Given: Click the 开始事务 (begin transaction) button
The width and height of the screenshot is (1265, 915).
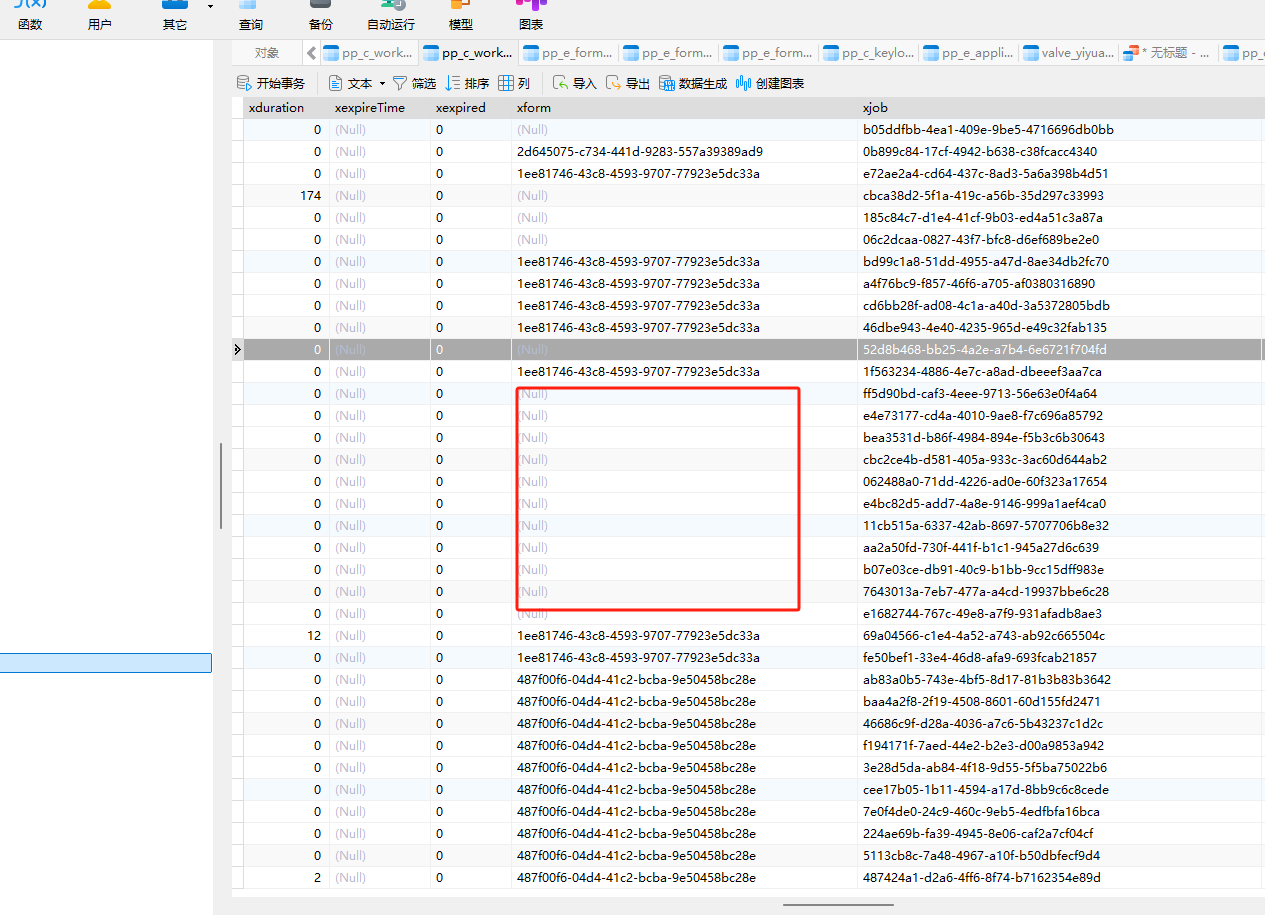Looking at the screenshot, I should click(x=270, y=84).
